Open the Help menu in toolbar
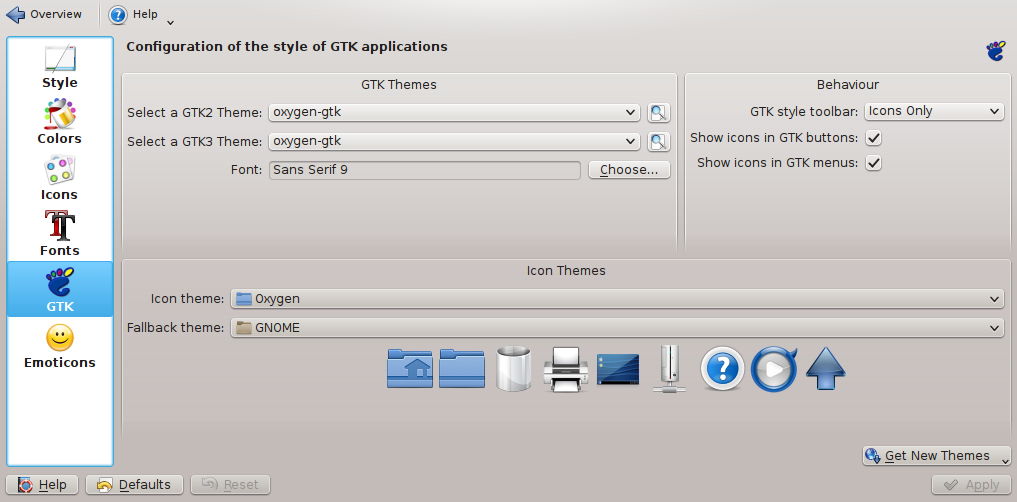This screenshot has height=502, width=1017. click(142, 15)
